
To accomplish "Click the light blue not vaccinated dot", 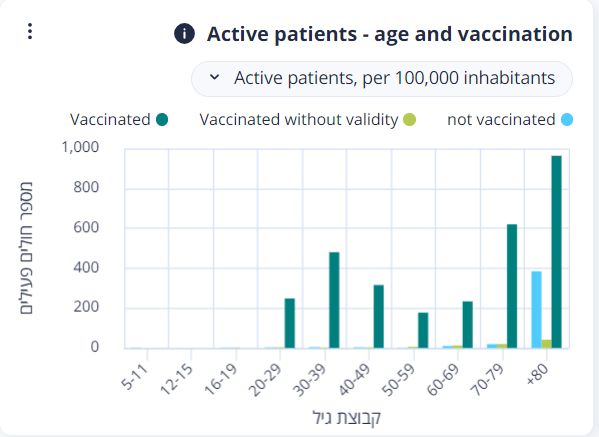I will click(x=567, y=120).
